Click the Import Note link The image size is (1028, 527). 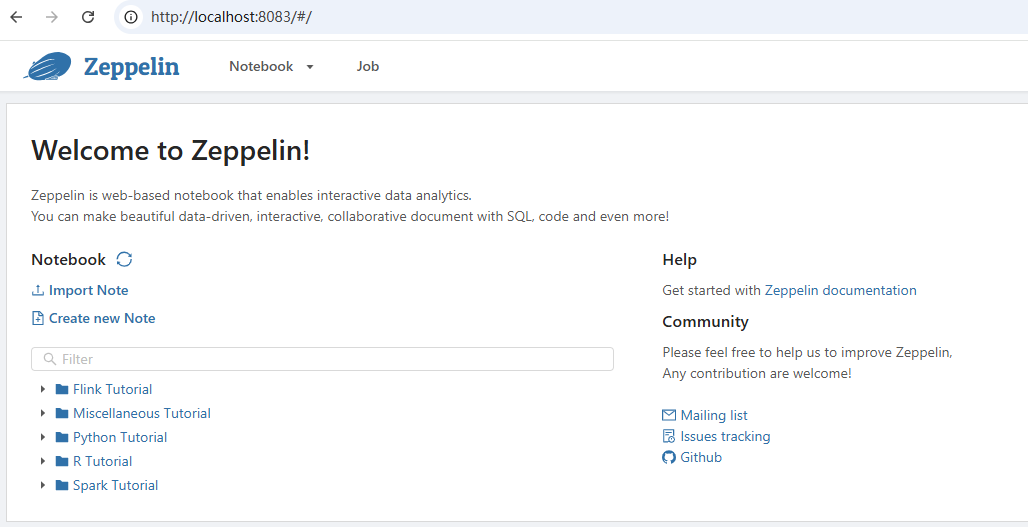point(88,290)
